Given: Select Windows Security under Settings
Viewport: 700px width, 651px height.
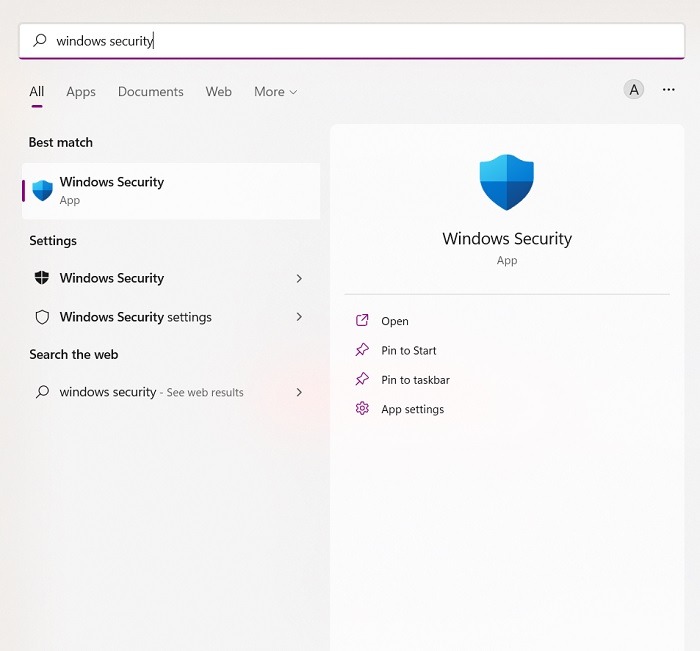Looking at the screenshot, I should pos(169,278).
